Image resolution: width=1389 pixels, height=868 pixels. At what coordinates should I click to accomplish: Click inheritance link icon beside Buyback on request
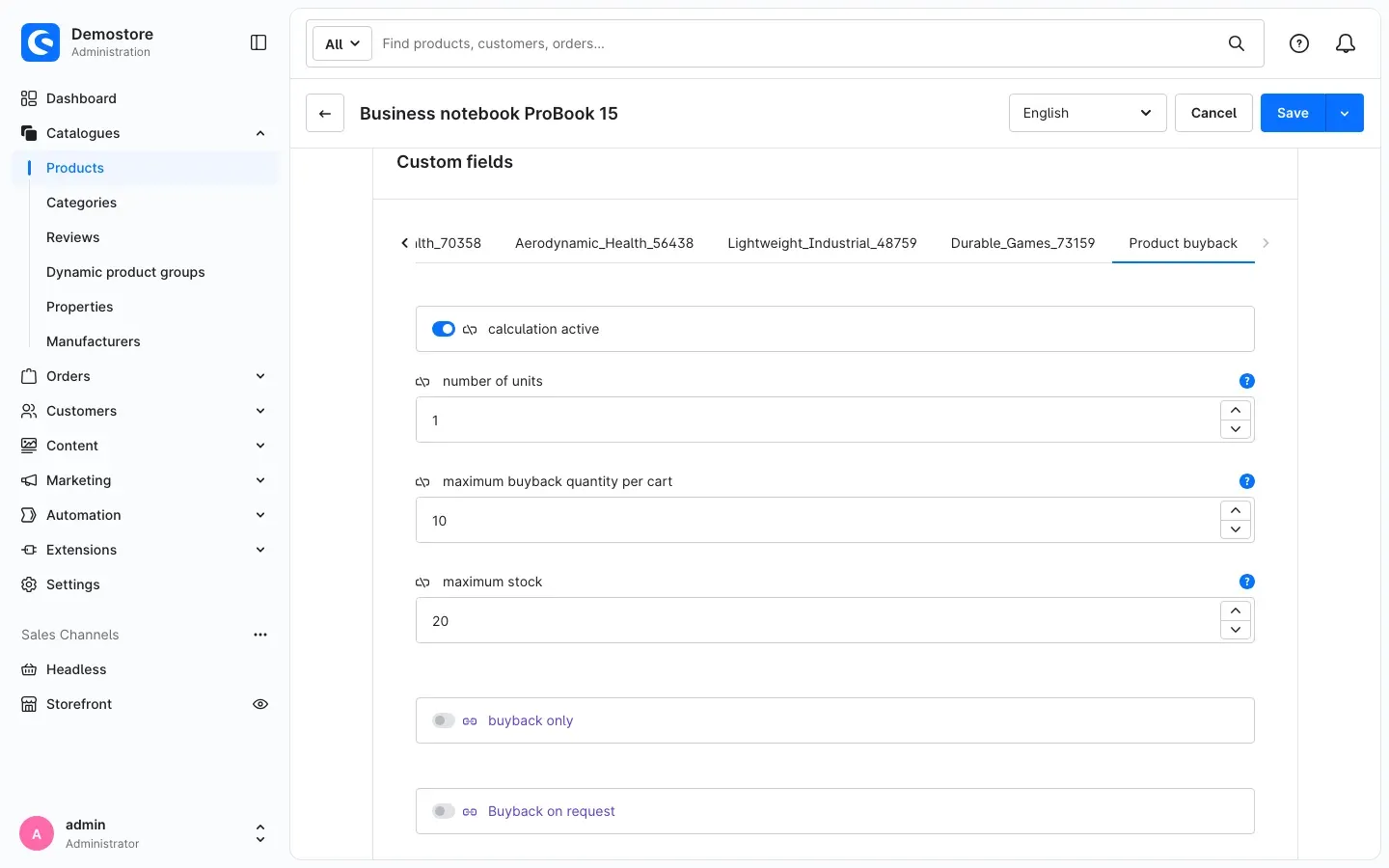coord(470,812)
